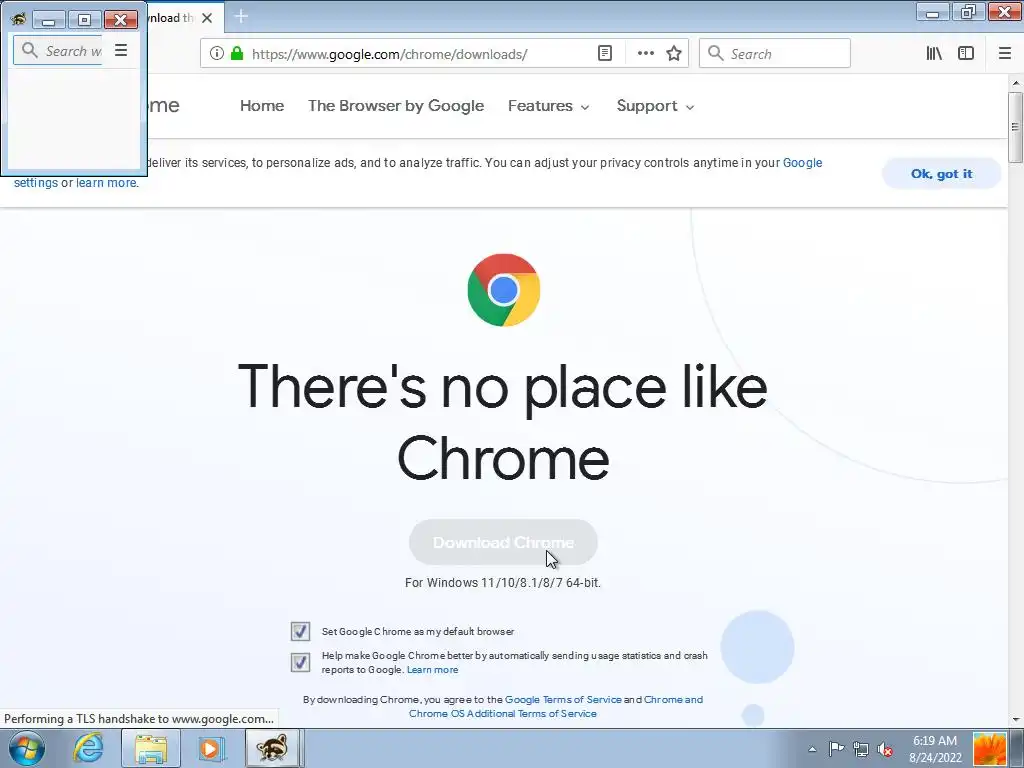Uncheck Set Google Chrome as my default browser
1024x768 pixels.
pos(300,631)
